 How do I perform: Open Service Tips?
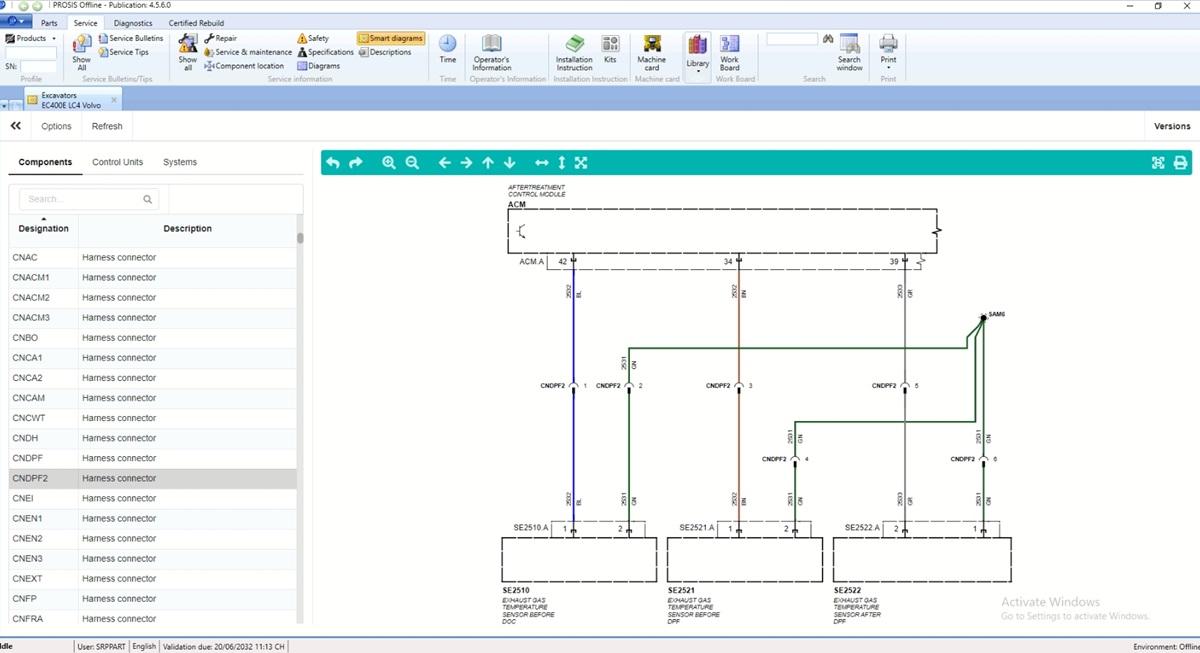[123, 52]
